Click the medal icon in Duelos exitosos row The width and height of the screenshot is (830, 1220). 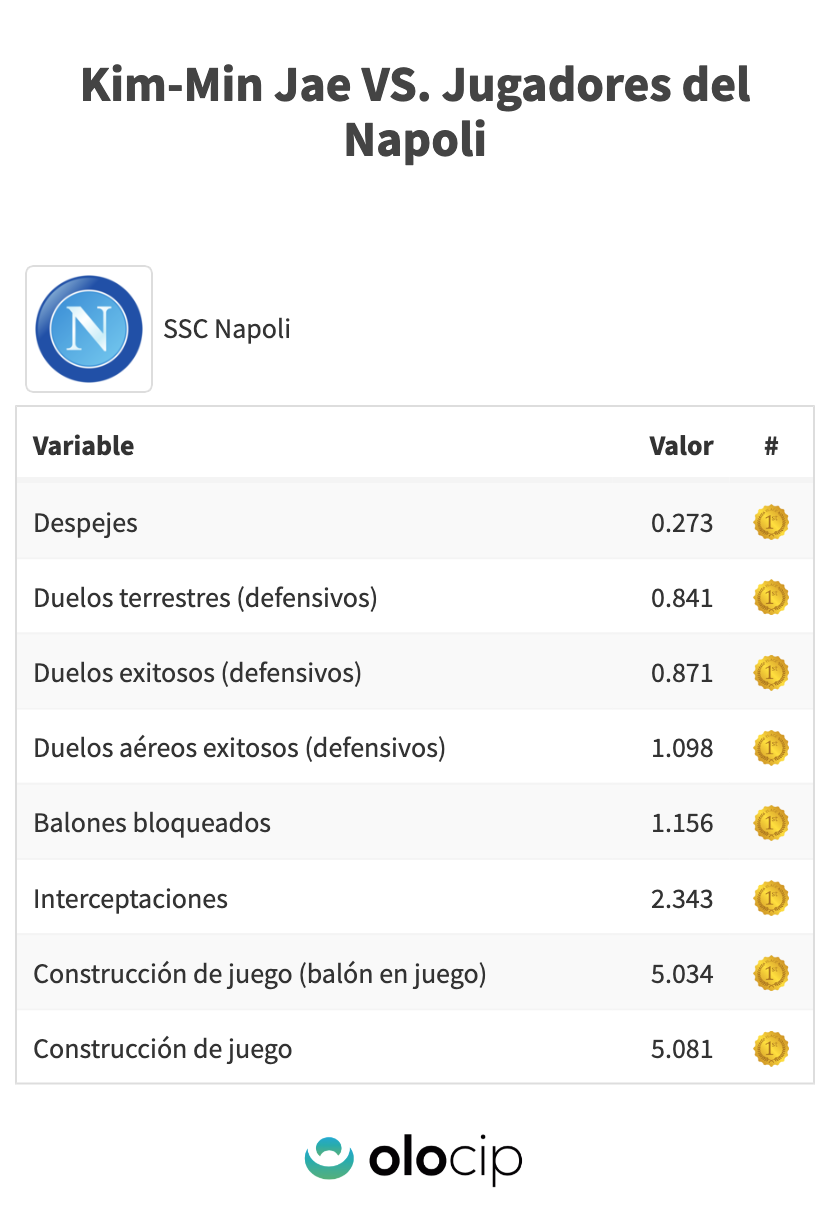(771, 673)
